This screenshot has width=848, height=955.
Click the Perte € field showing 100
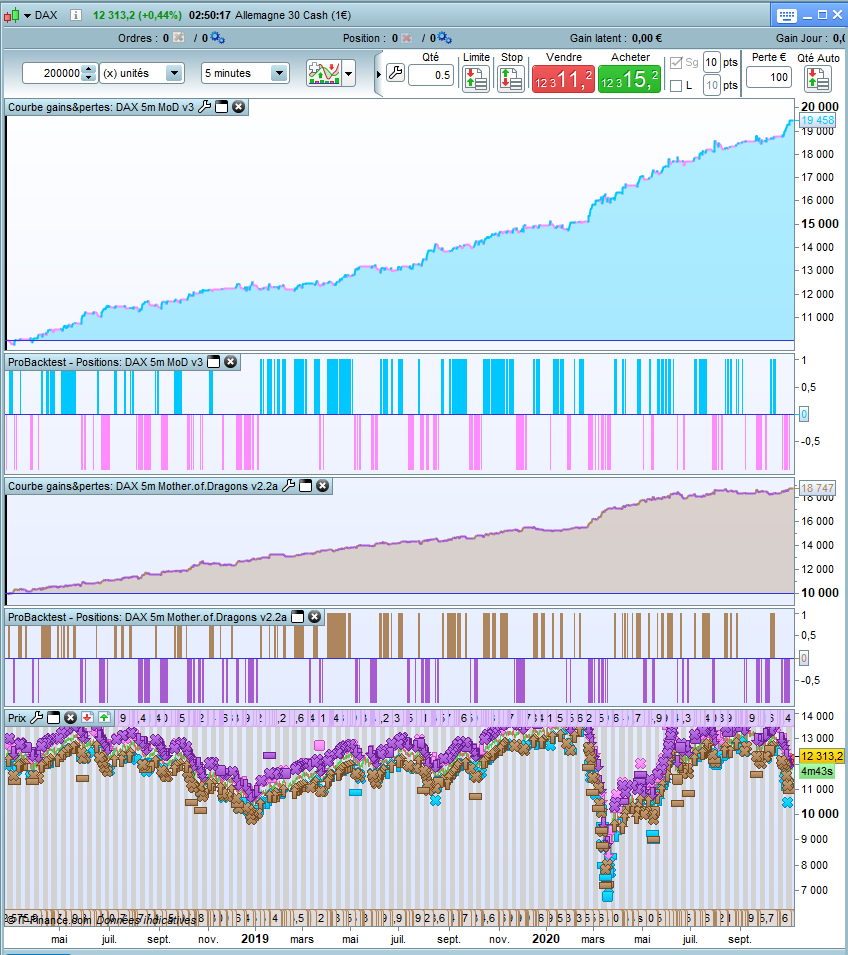[x=769, y=77]
